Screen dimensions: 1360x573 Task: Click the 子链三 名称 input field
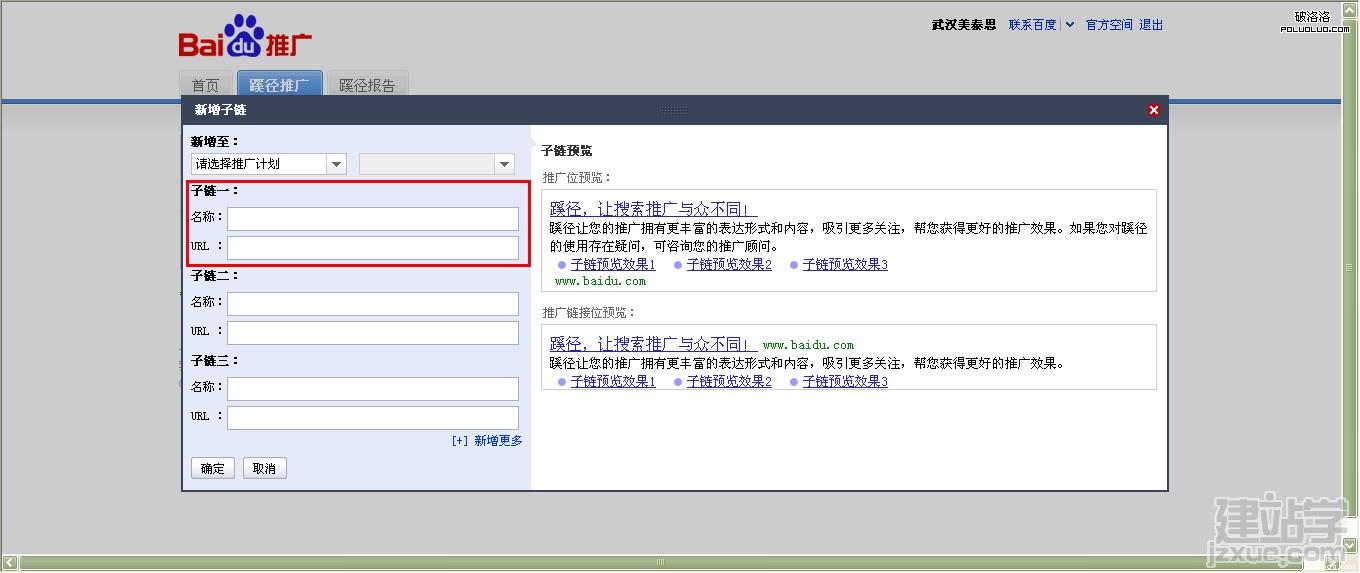click(373, 389)
